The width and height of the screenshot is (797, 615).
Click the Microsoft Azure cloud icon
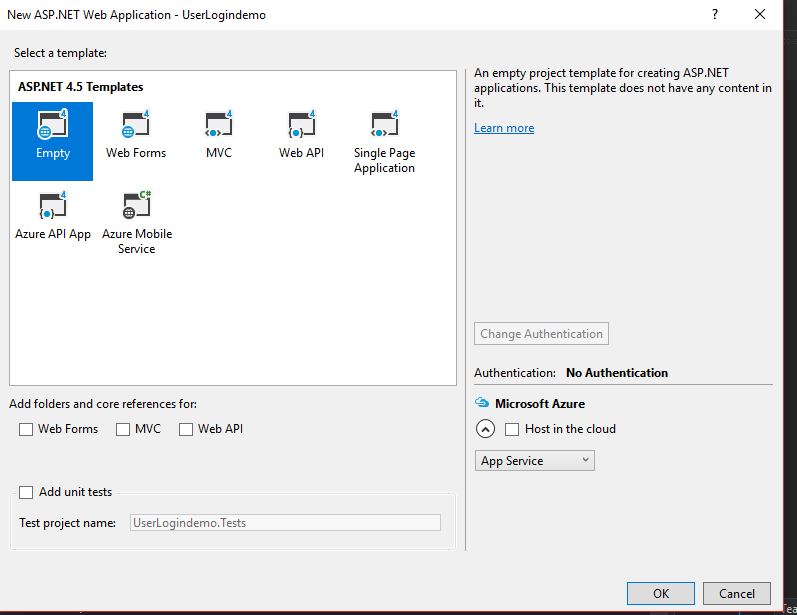481,403
